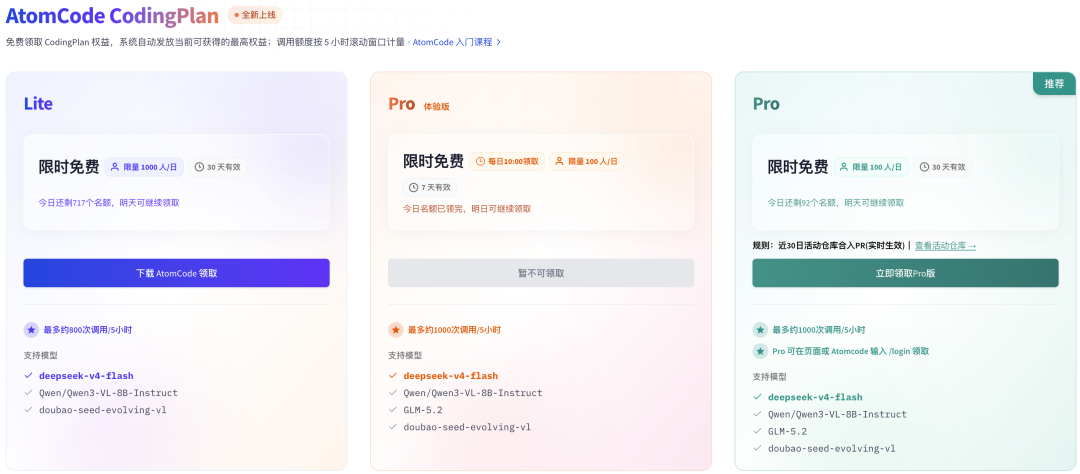Click the 每日10:00领取 tag

click(x=508, y=161)
